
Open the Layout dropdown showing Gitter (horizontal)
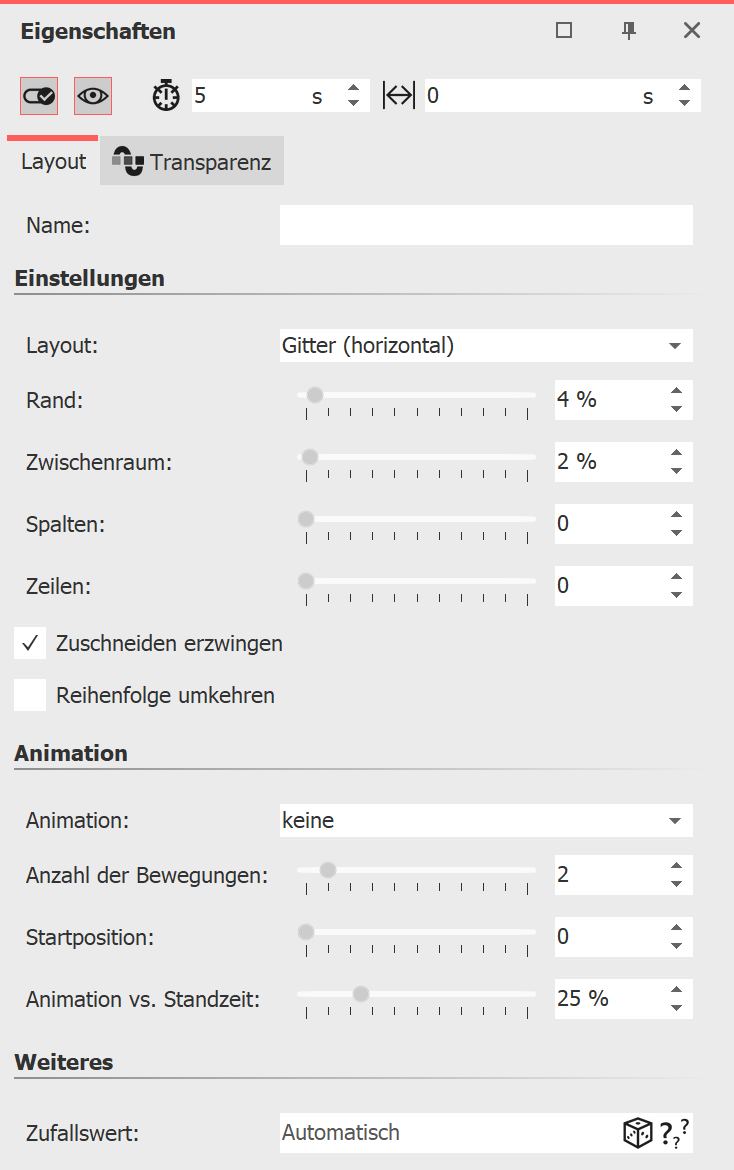point(486,345)
